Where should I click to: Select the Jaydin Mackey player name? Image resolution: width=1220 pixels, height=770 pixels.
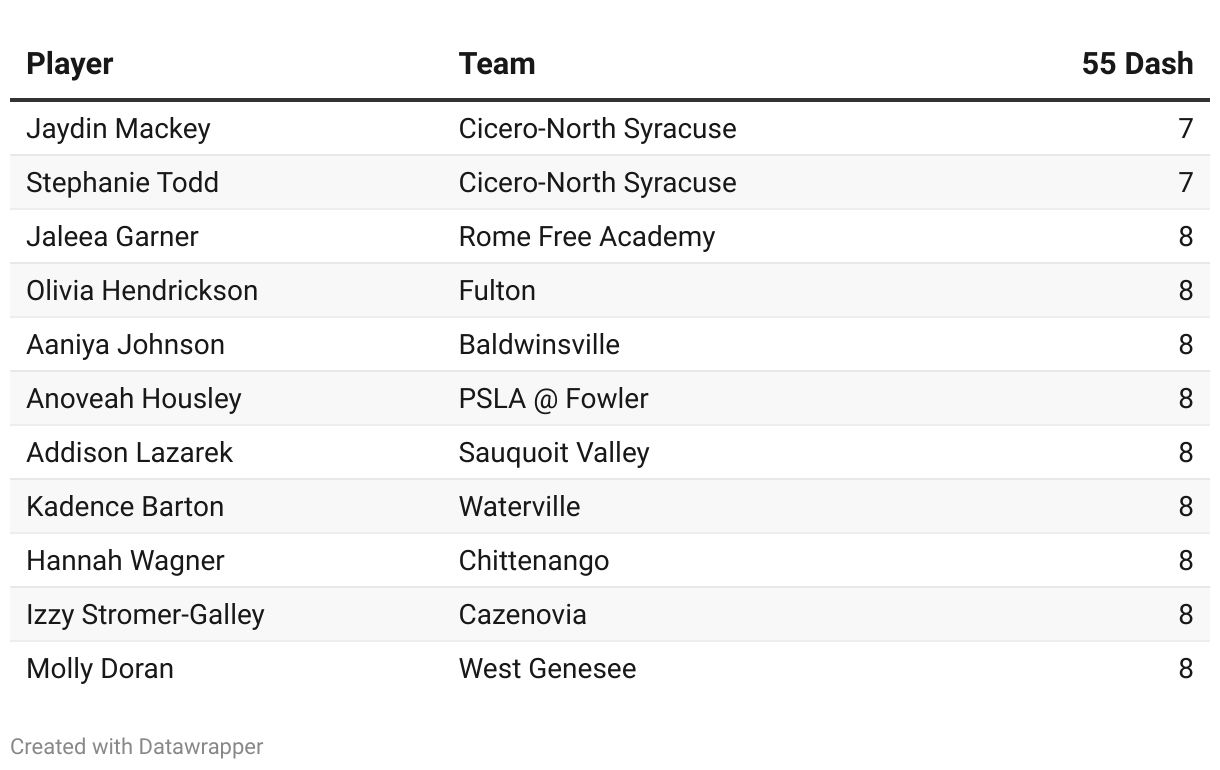coord(118,129)
